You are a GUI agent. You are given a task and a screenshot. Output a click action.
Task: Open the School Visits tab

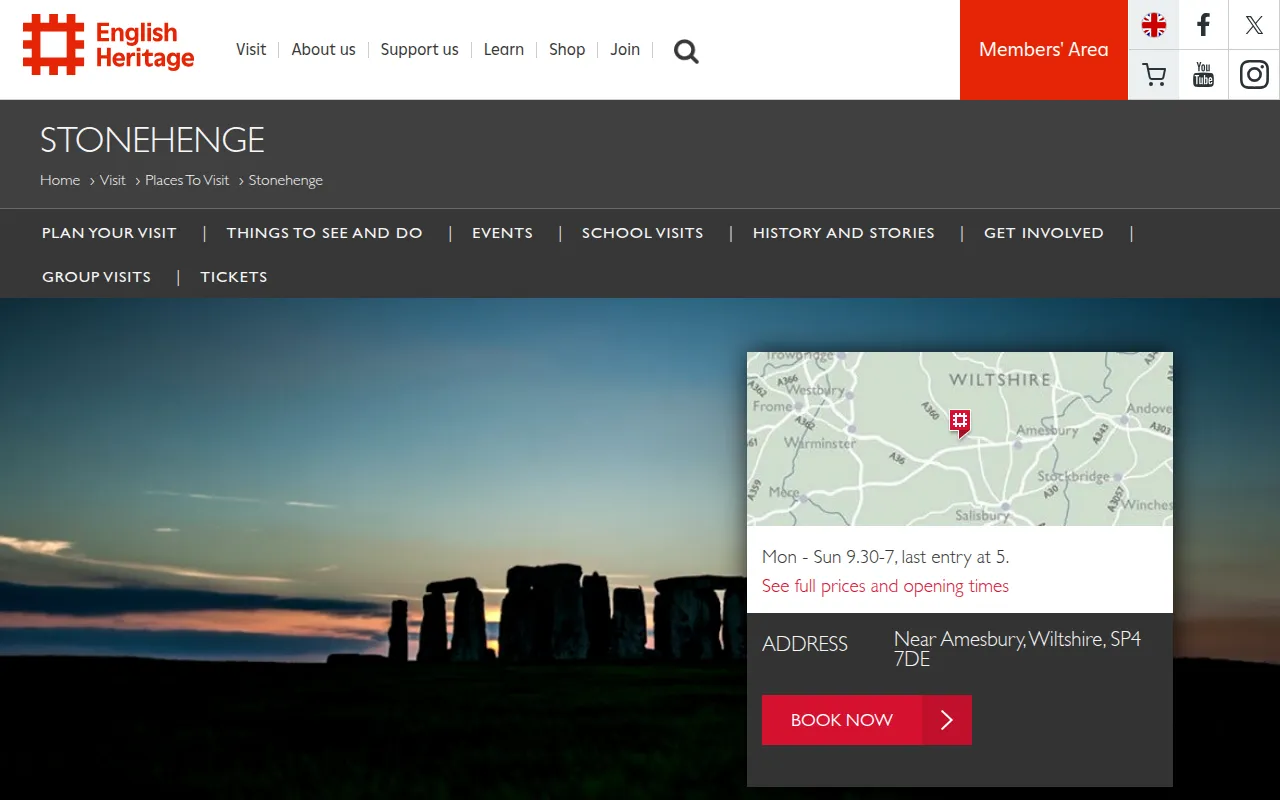(x=643, y=233)
